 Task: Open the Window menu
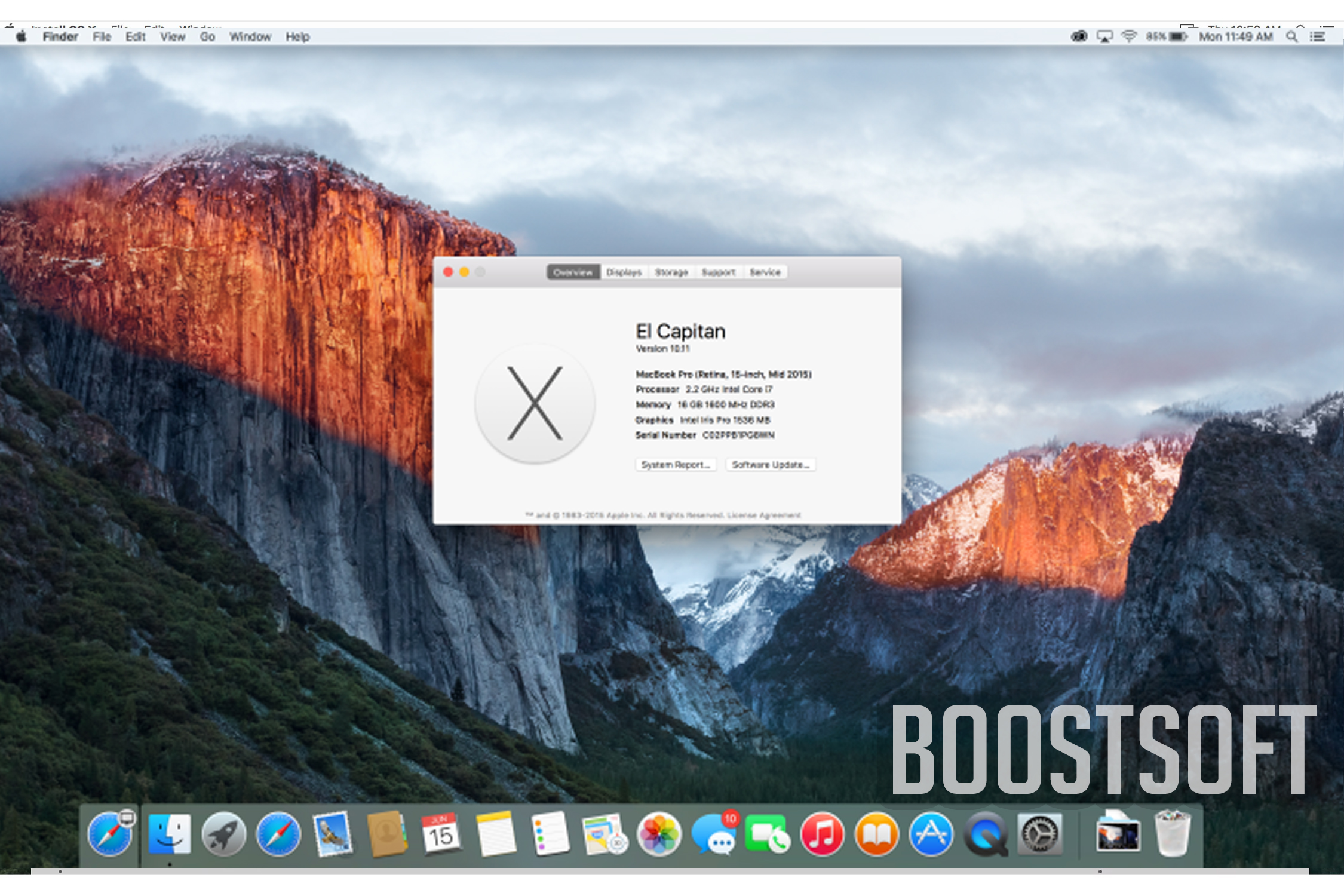tap(250, 36)
